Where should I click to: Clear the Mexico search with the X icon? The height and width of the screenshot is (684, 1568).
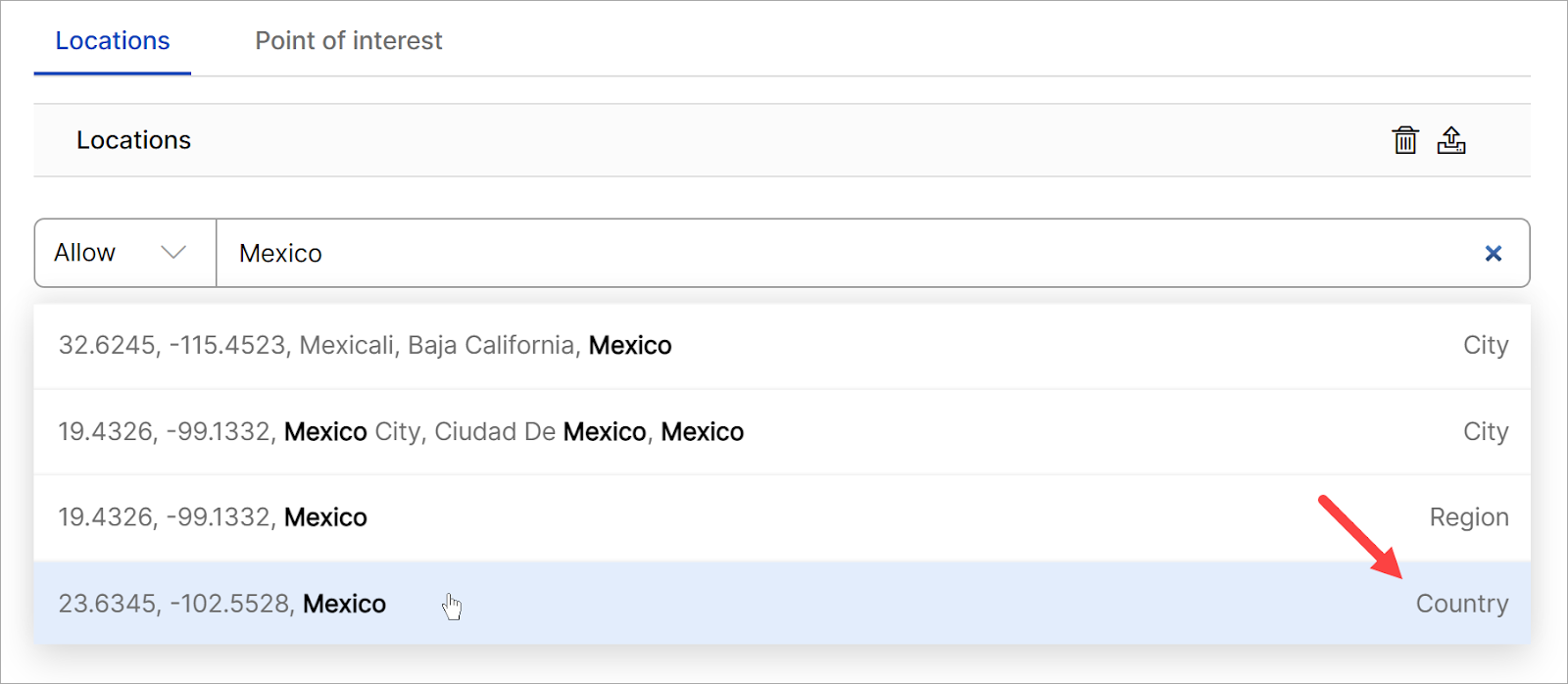tap(1494, 254)
